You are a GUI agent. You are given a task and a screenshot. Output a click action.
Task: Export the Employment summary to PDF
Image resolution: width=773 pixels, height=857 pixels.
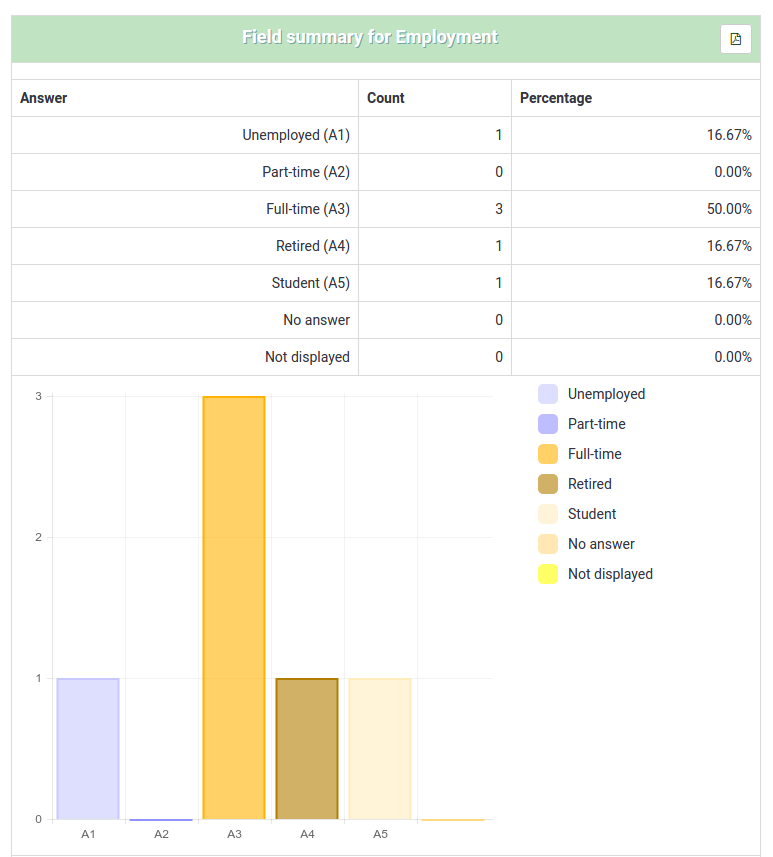[735, 39]
